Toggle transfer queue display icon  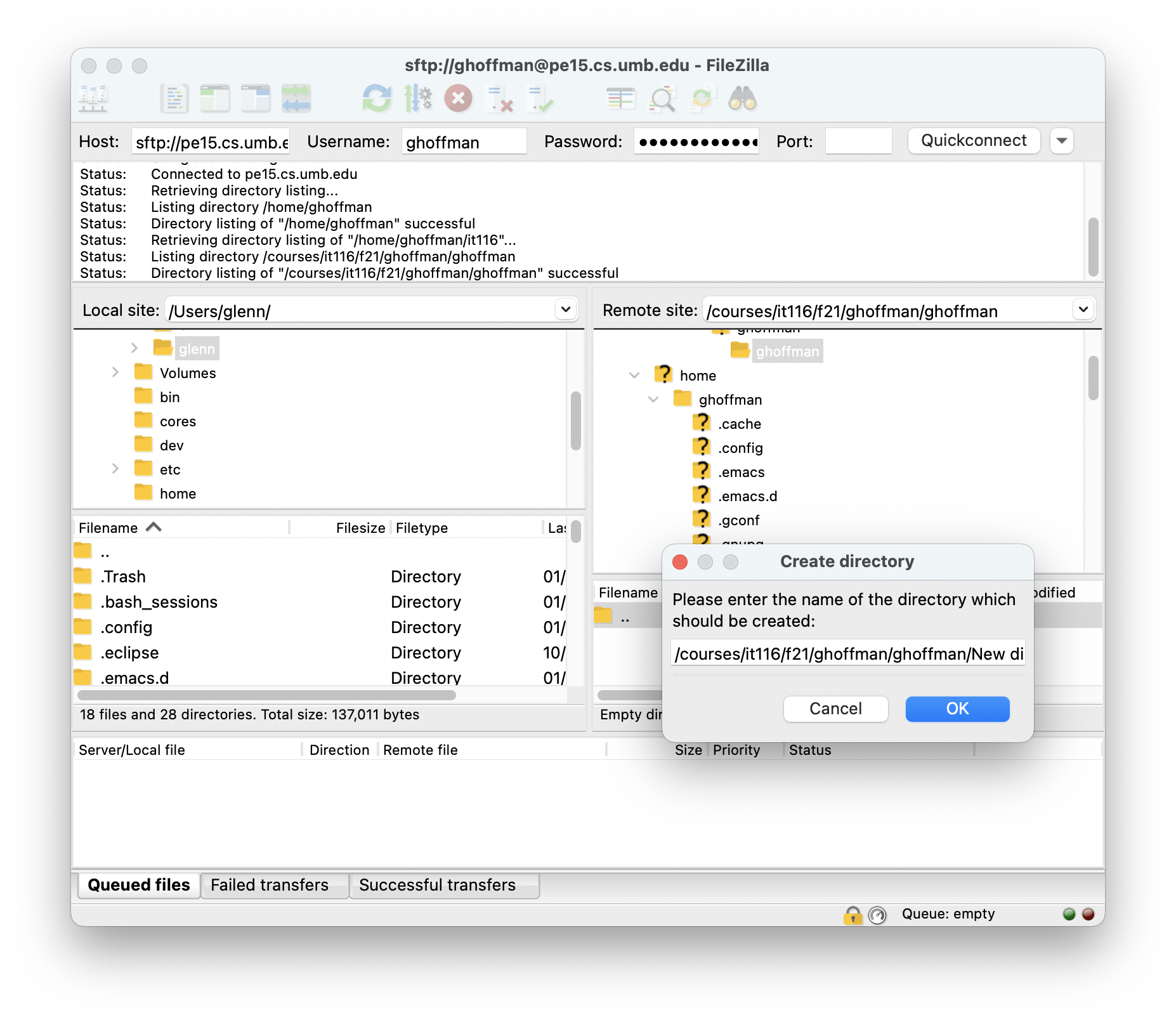pos(296,99)
